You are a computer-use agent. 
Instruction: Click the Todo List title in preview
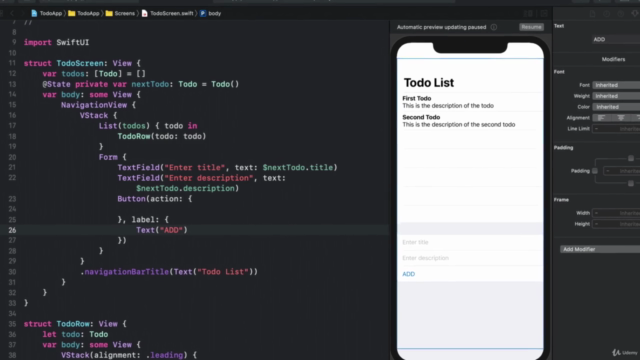(429, 83)
